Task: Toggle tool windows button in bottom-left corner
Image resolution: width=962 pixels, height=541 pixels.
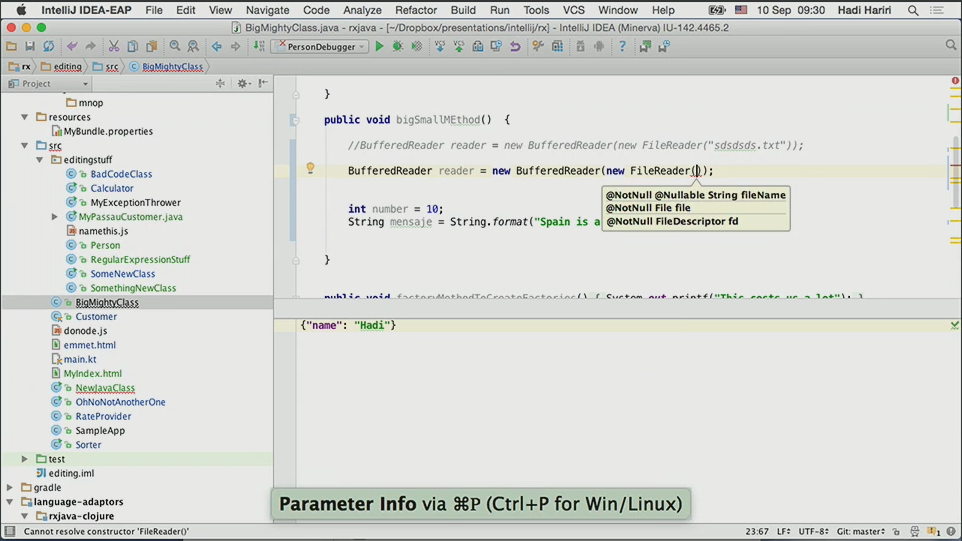Action: [9, 532]
